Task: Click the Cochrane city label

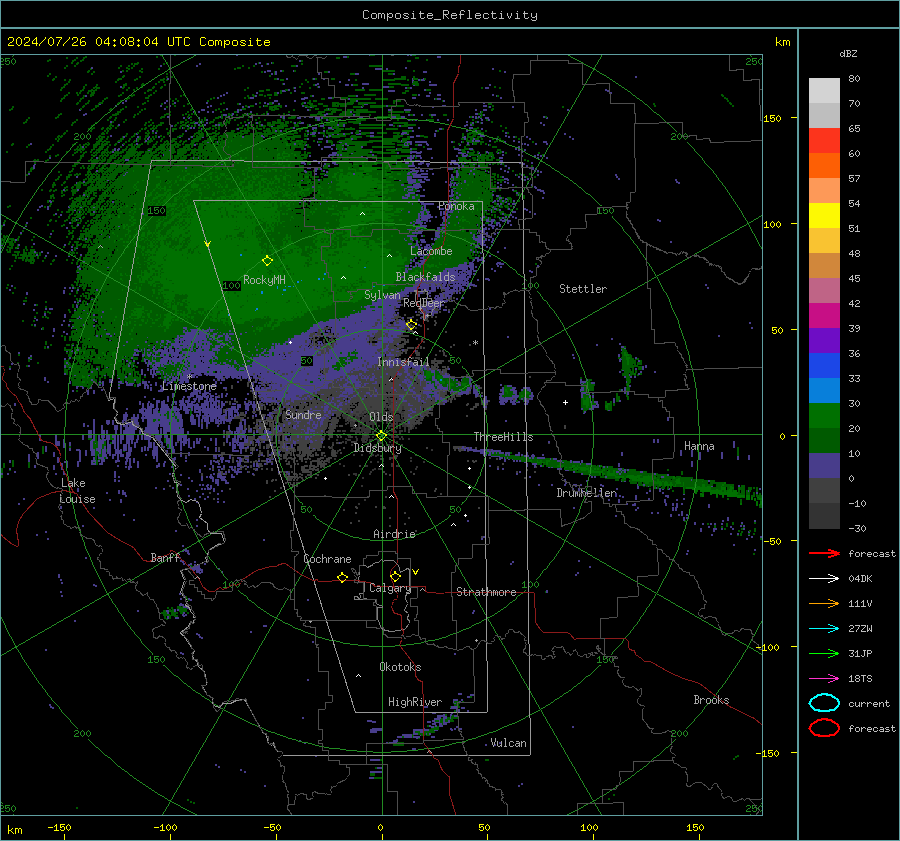Action: pyautogui.click(x=327, y=559)
